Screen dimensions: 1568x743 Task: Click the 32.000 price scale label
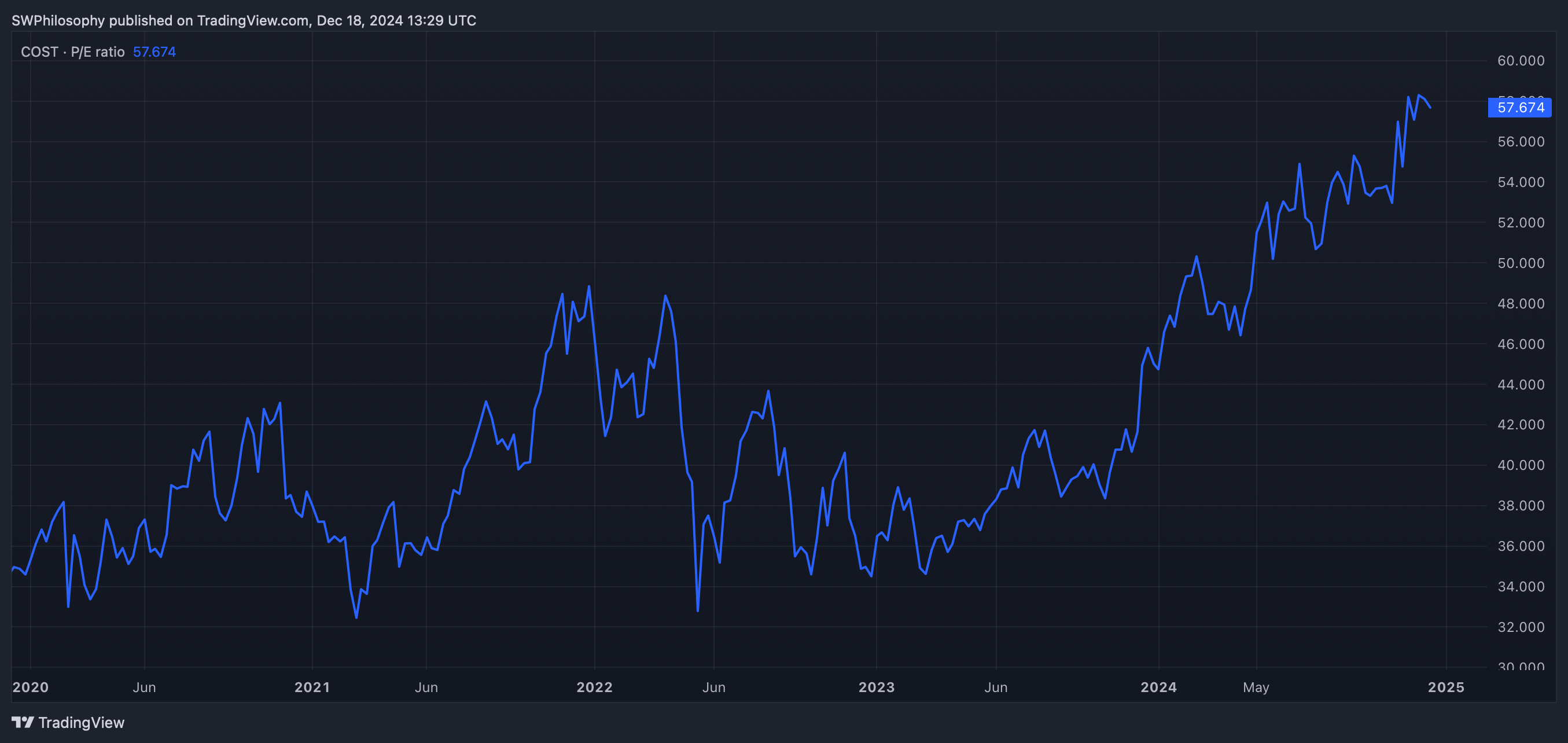pyautogui.click(x=1521, y=627)
